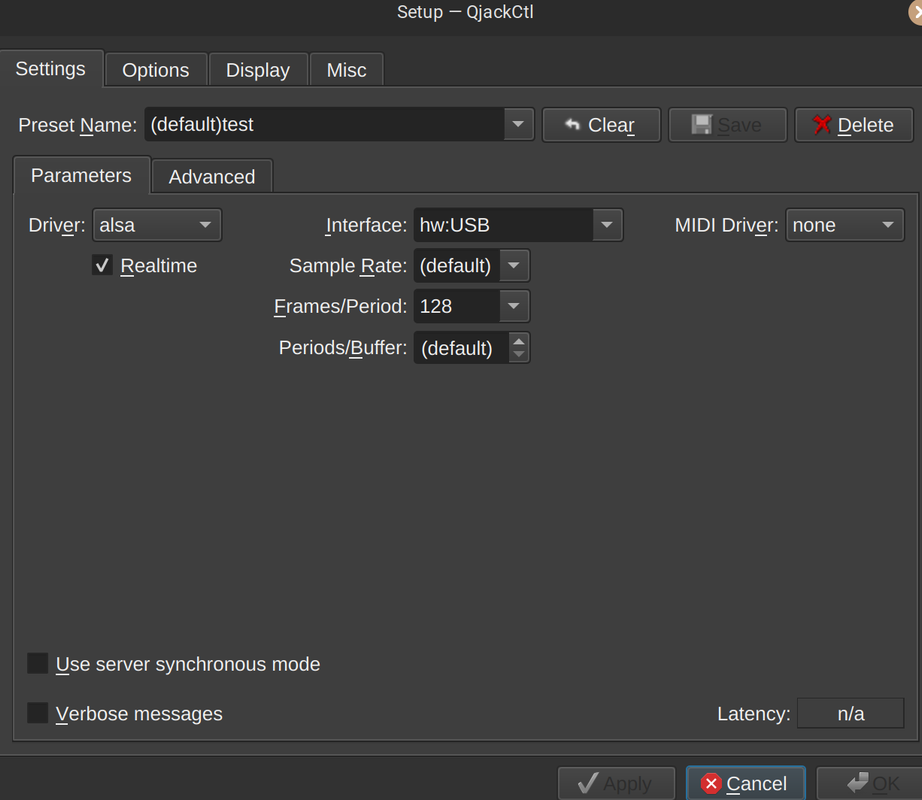922x800 pixels.
Task: Open the Options tab
Action: [156, 70]
